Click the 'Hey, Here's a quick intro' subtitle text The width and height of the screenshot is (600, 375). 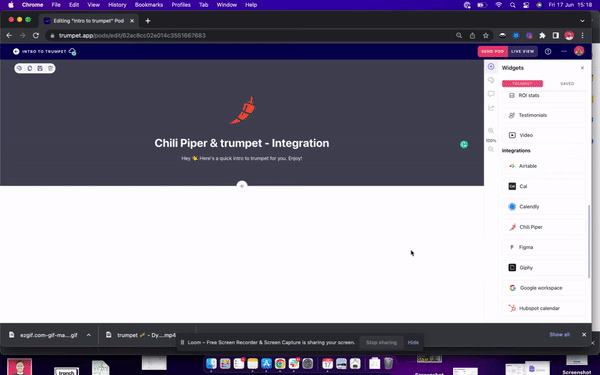[x=242, y=158]
